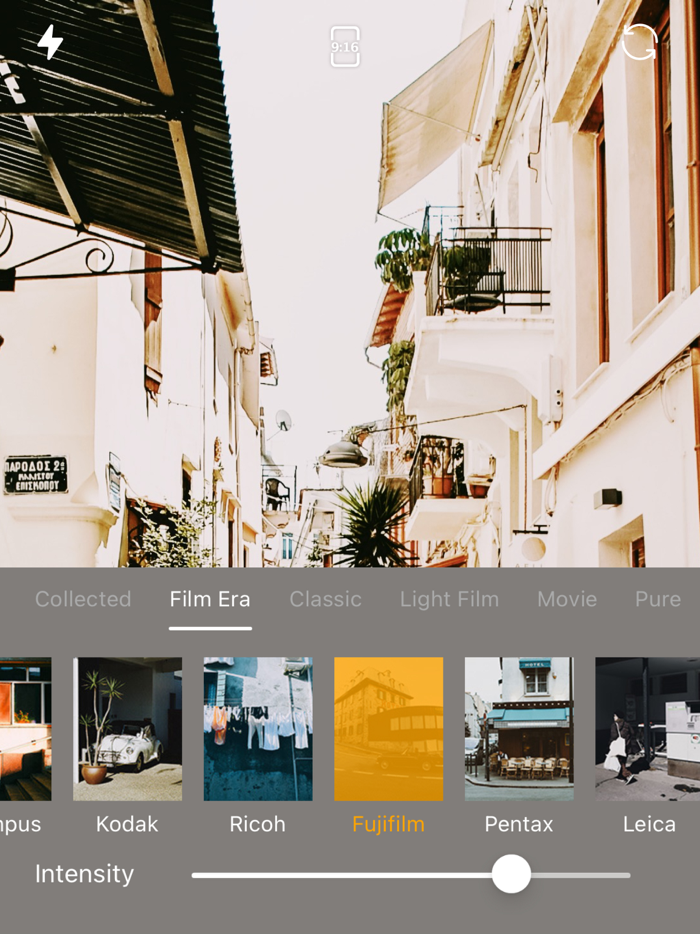Select the Film Era tab
700x934 pixels.
tap(210, 599)
